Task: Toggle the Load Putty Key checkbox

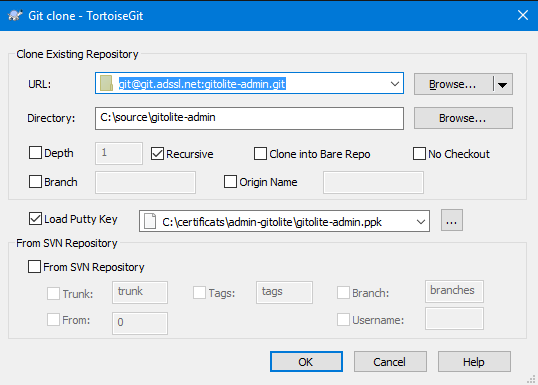Action: (x=35, y=219)
